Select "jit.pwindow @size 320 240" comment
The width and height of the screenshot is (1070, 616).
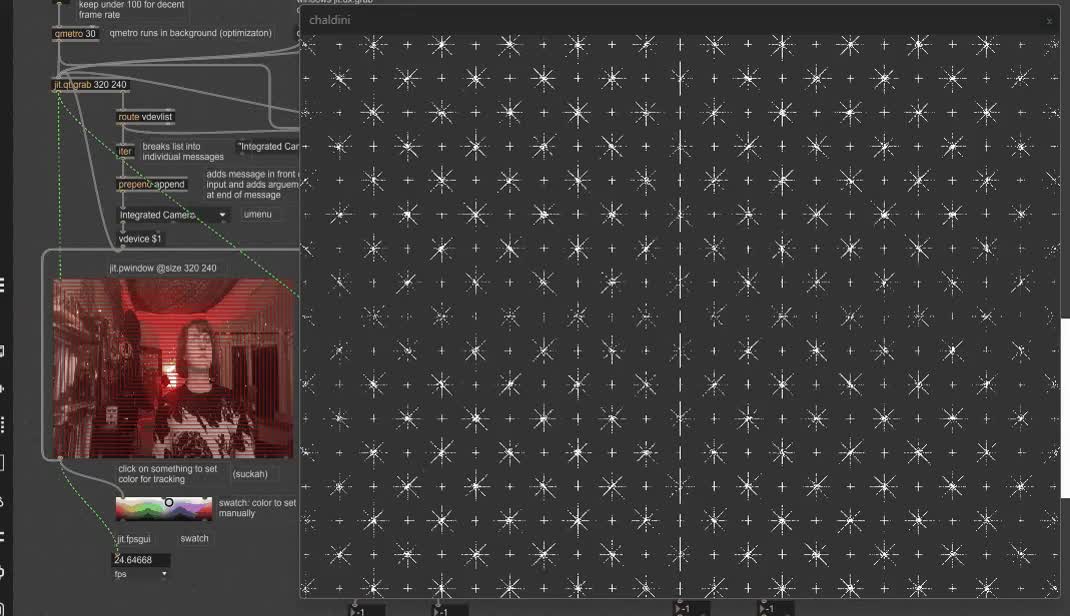tap(163, 268)
